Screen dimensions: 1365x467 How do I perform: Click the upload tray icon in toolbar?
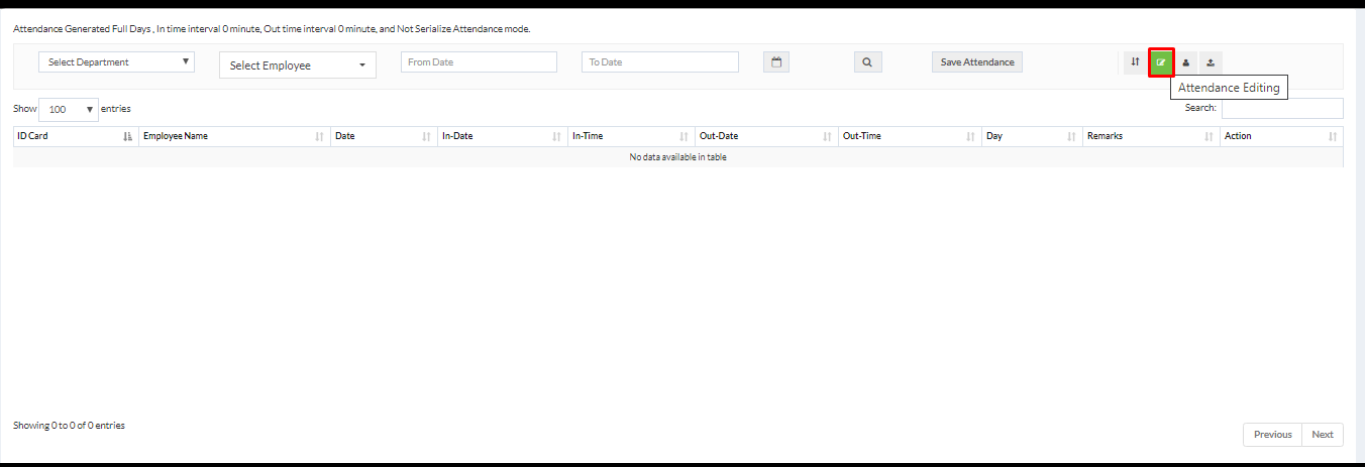pos(1210,62)
